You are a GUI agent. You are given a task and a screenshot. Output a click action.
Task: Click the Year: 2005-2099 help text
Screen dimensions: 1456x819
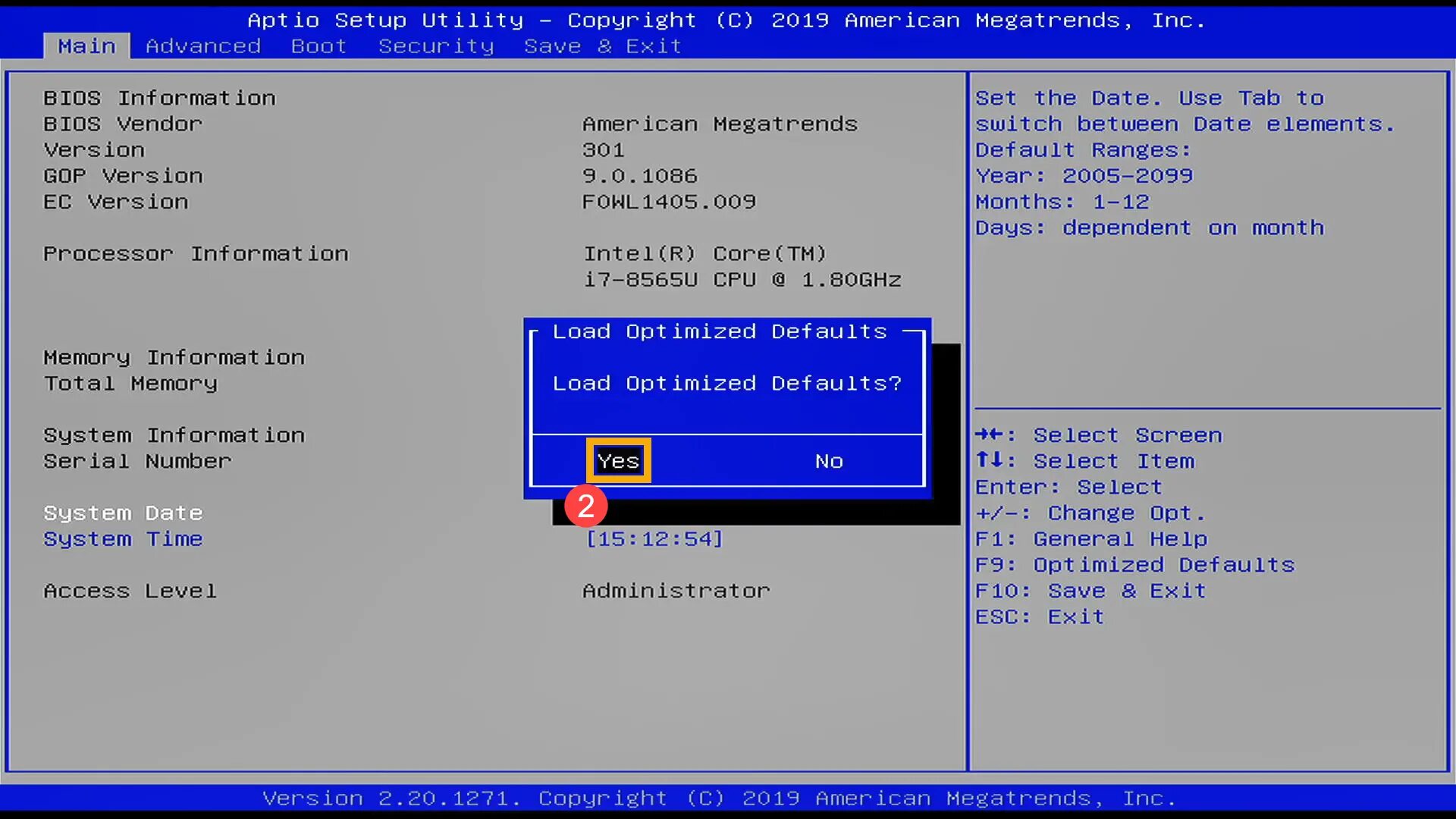pyautogui.click(x=1084, y=175)
